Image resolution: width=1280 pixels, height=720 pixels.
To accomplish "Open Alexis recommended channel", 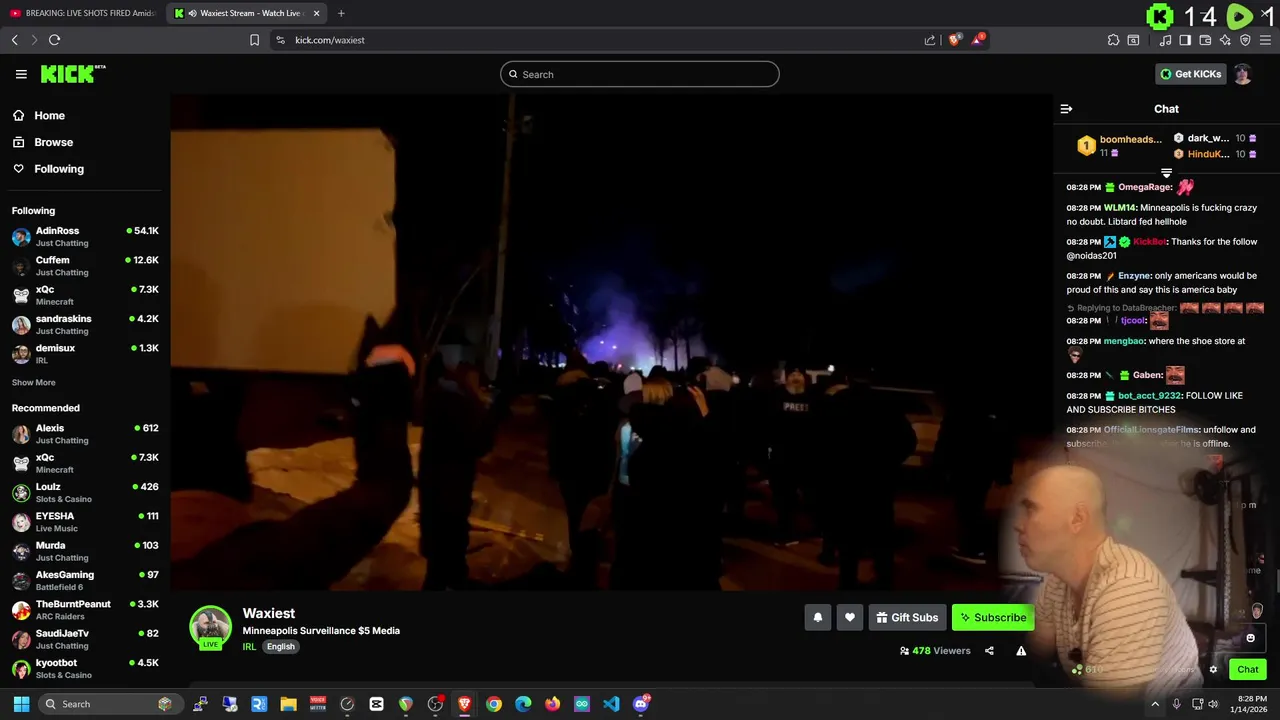I will click(x=85, y=434).
